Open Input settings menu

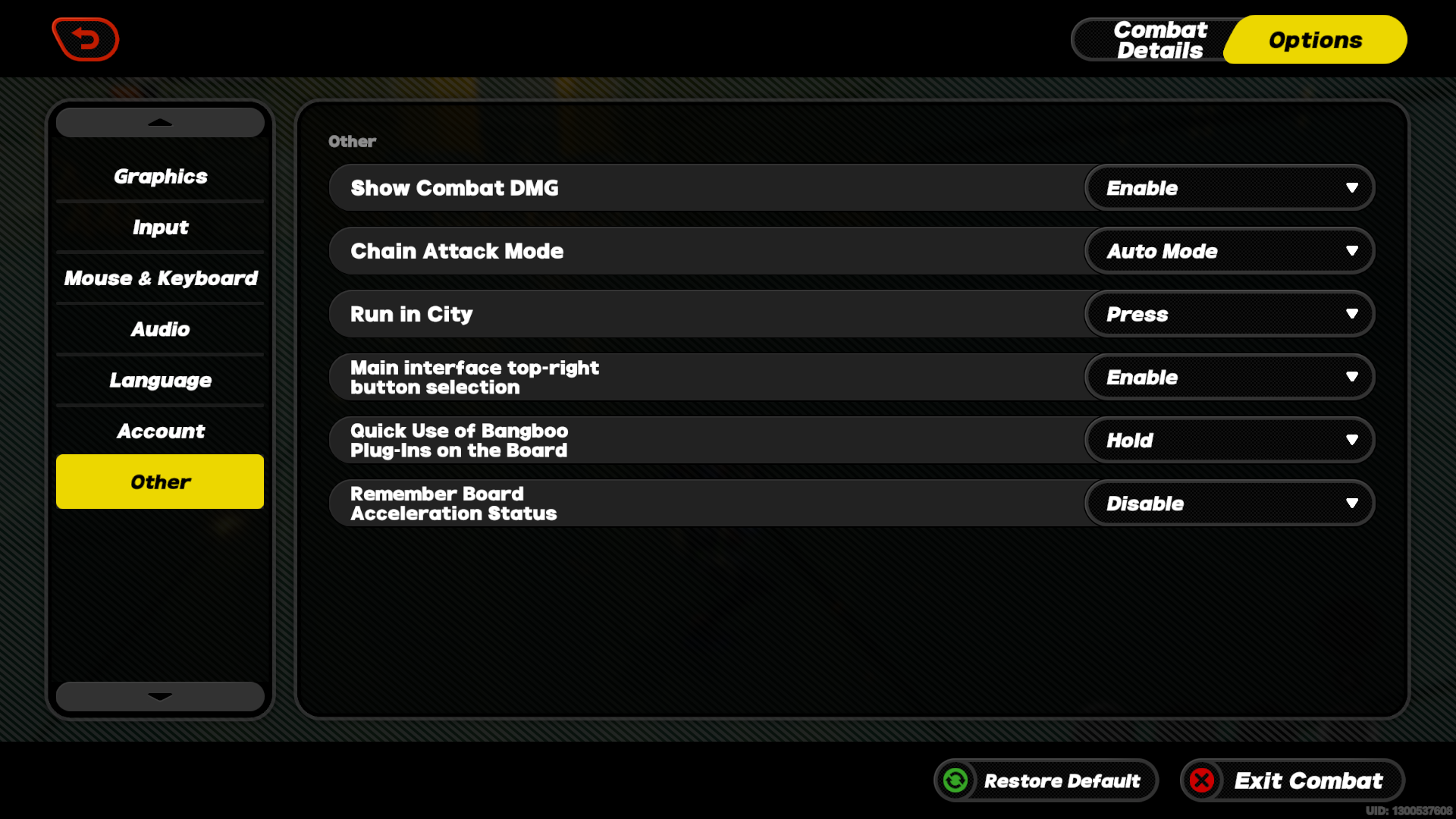pos(160,227)
